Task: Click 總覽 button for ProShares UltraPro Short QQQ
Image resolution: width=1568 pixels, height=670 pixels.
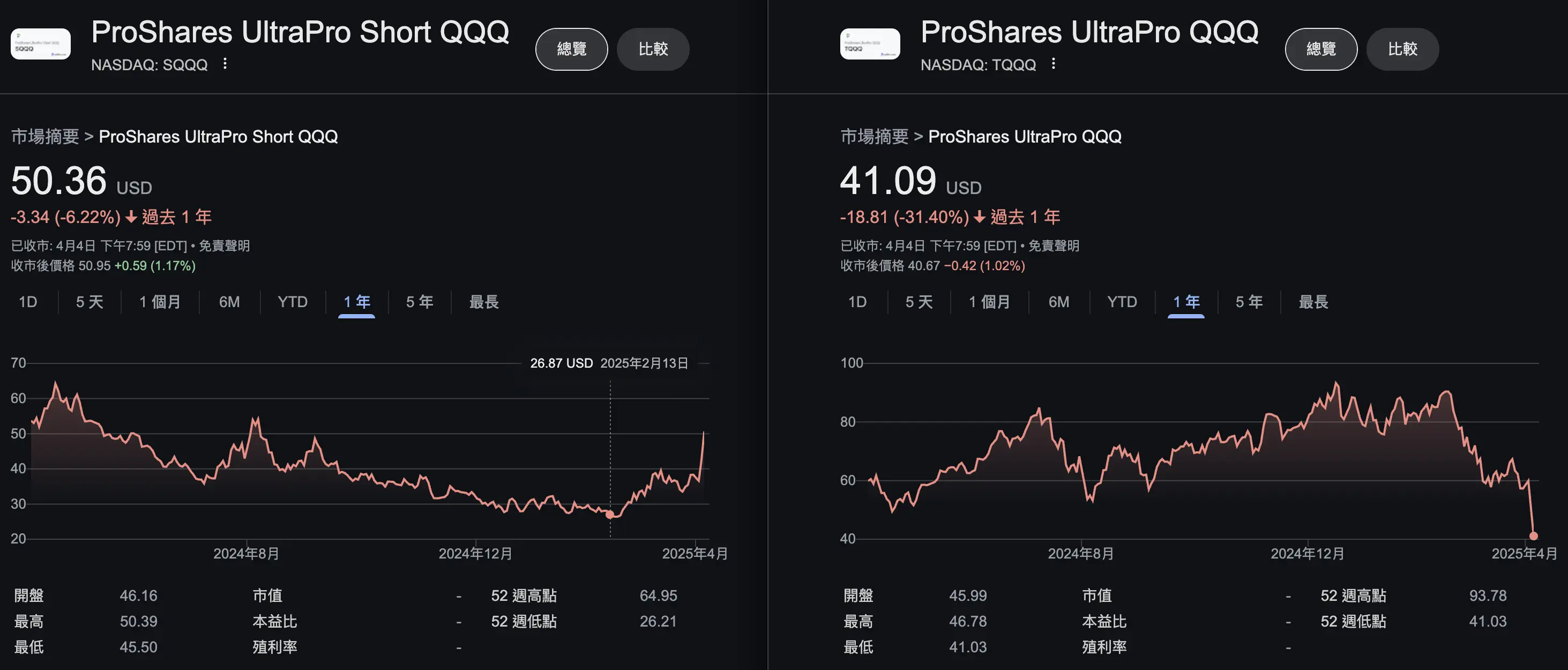Action: pyautogui.click(x=572, y=49)
